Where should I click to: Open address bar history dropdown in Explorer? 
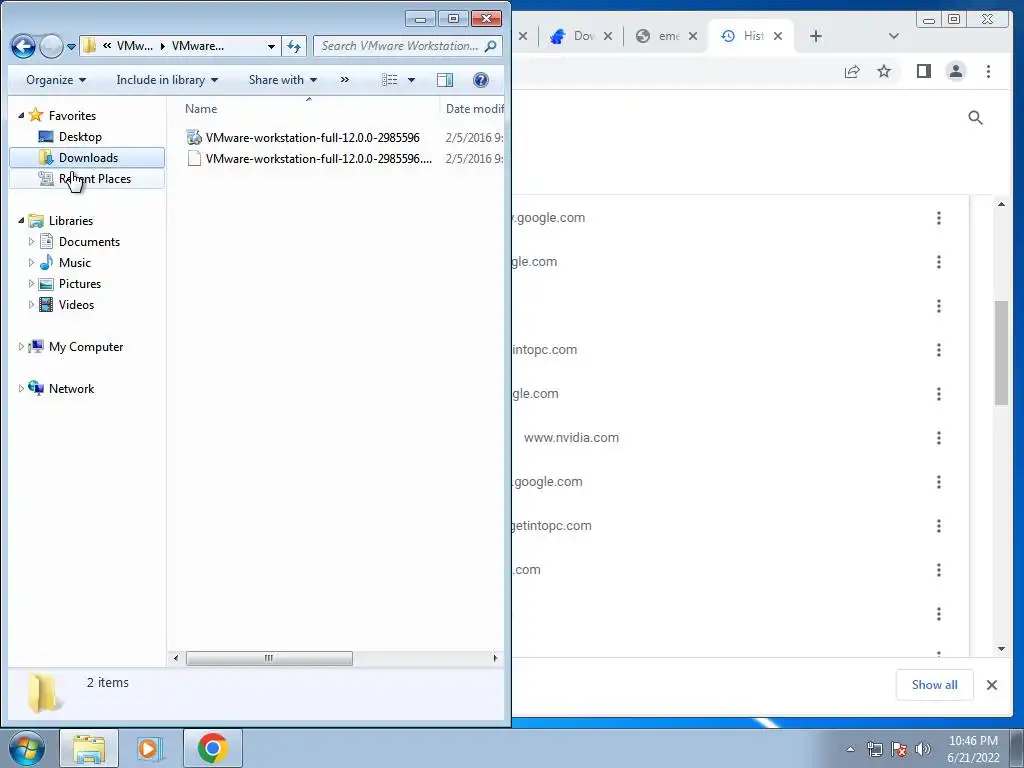271,46
